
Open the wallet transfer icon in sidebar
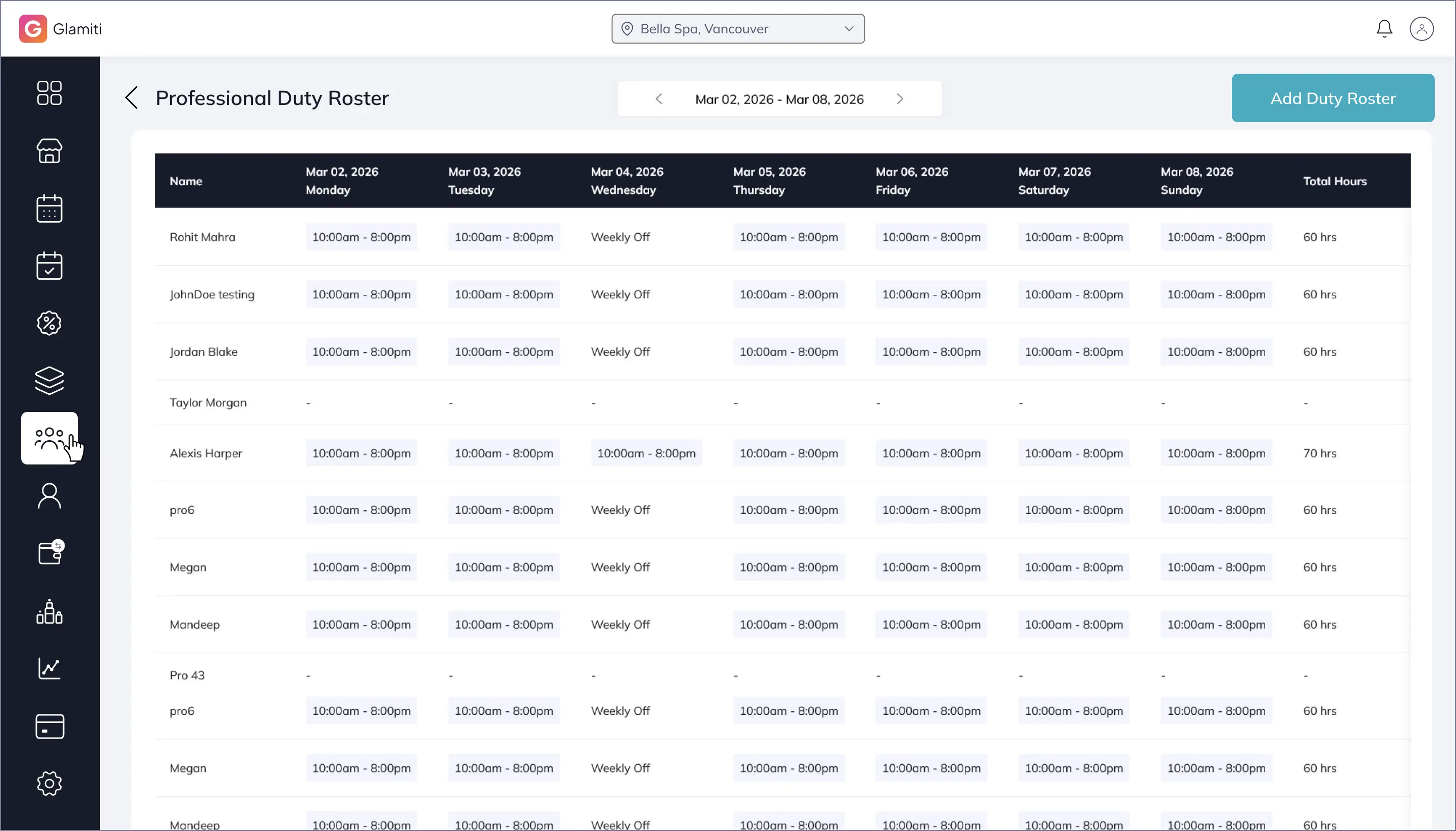(50, 552)
